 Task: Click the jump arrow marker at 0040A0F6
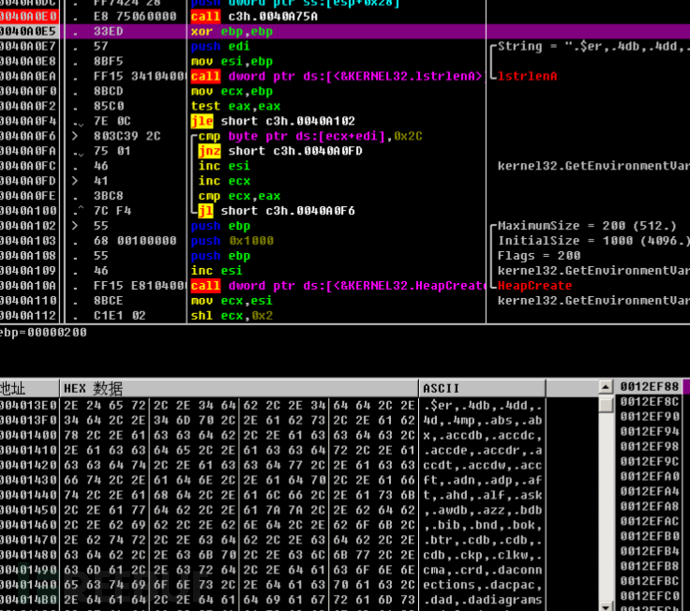pos(68,136)
